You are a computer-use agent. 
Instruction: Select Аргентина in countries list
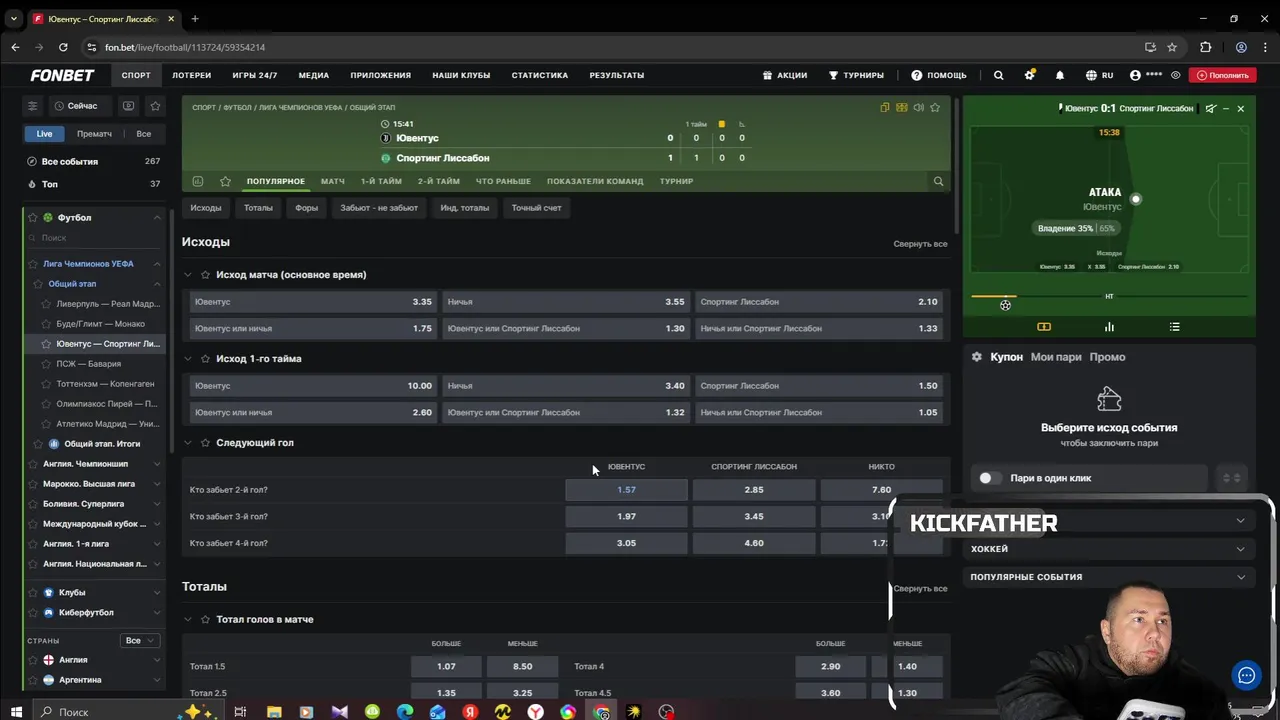click(x=80, y=680)
